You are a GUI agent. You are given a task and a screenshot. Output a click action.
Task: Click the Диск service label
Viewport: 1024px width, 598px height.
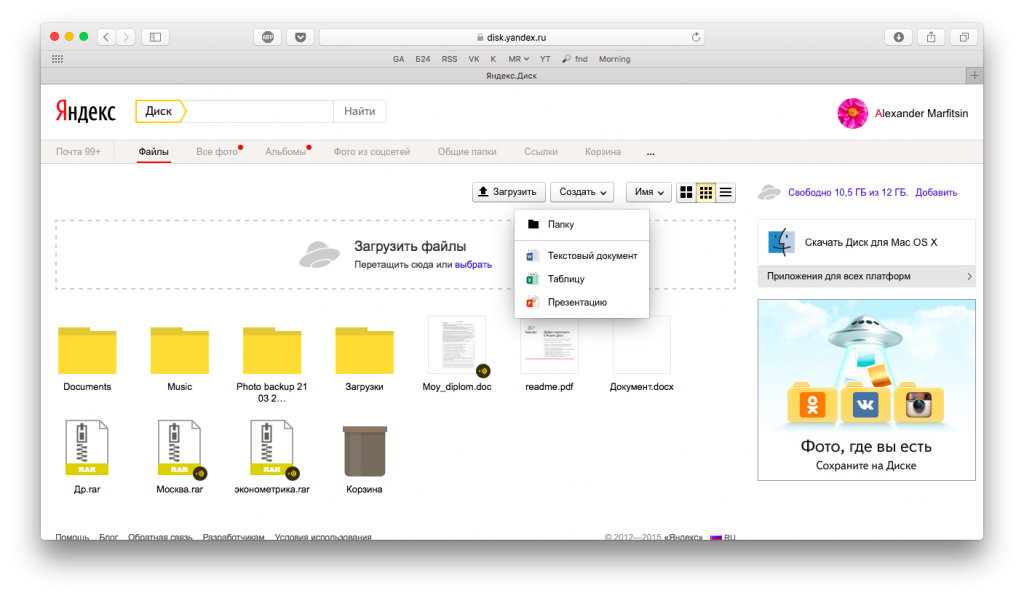click(x=159, y=111)
